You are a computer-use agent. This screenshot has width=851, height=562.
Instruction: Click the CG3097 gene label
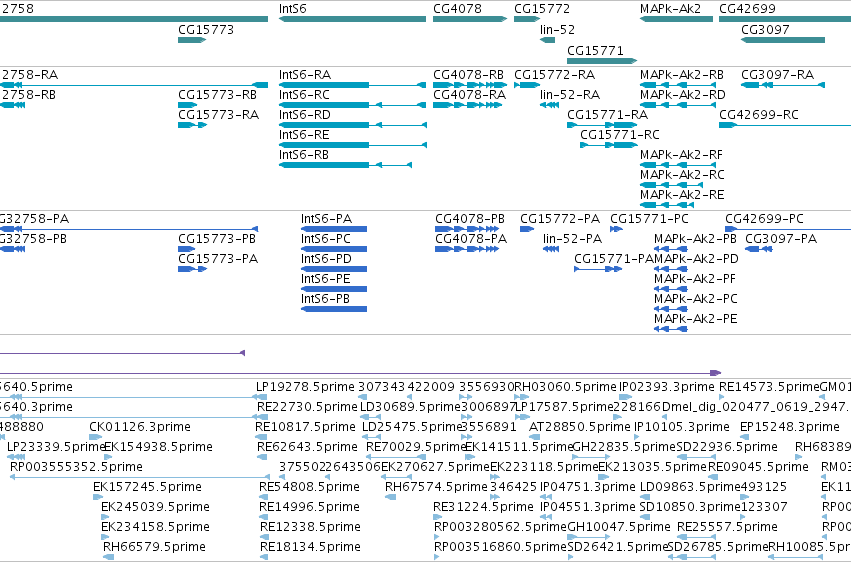(x=765, y=30)
